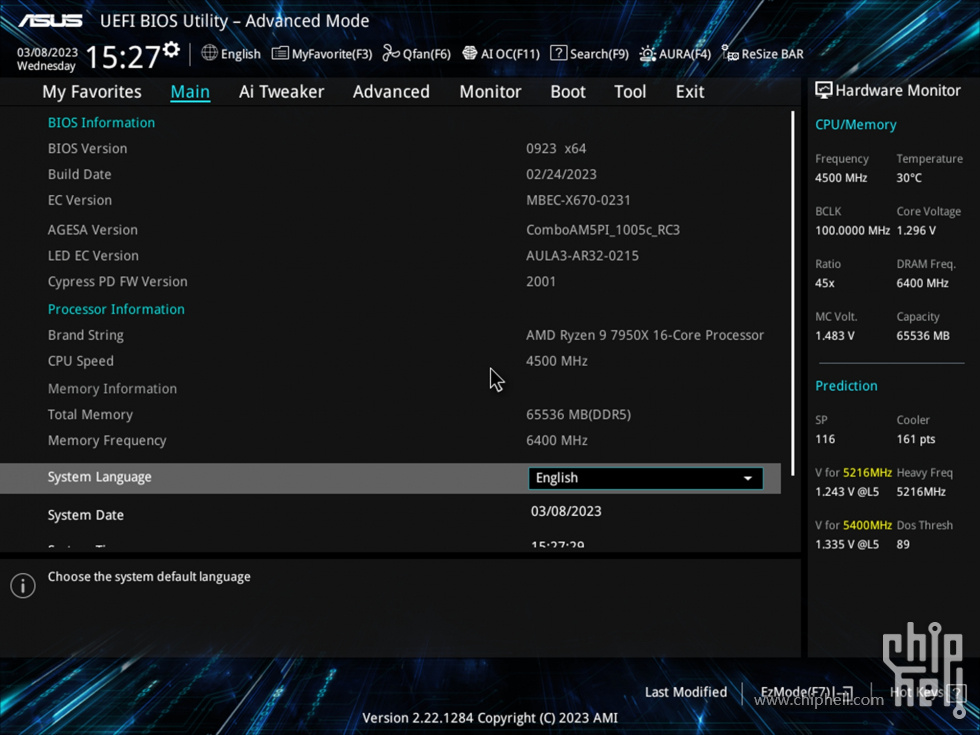Click the Ratio 45x reading
Image resolution: width=980 pixels, height=735 pixels.
(x=824, y=283)
